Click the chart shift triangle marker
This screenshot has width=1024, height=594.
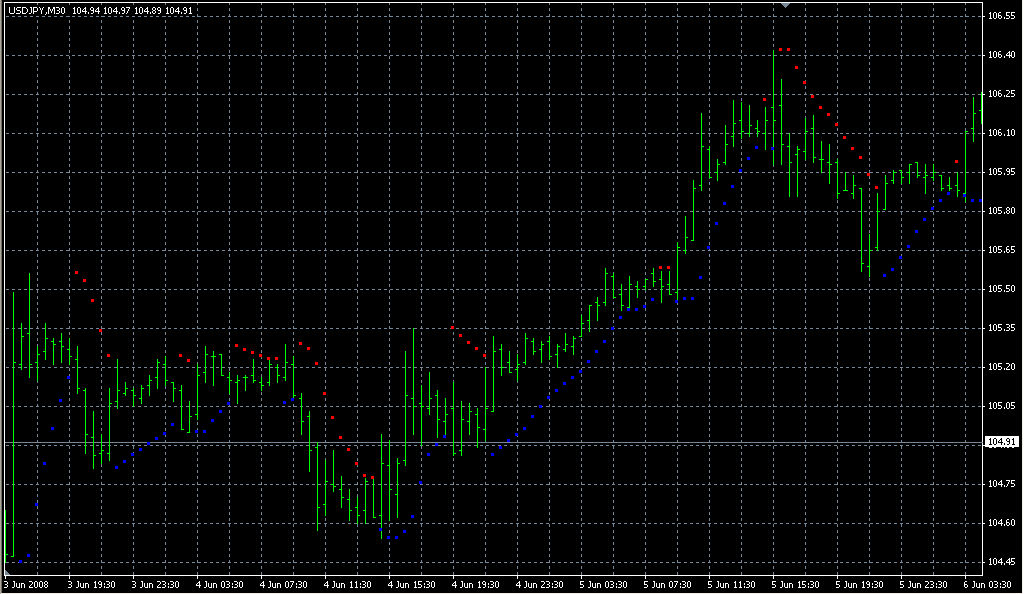click(x=786, y=6)
